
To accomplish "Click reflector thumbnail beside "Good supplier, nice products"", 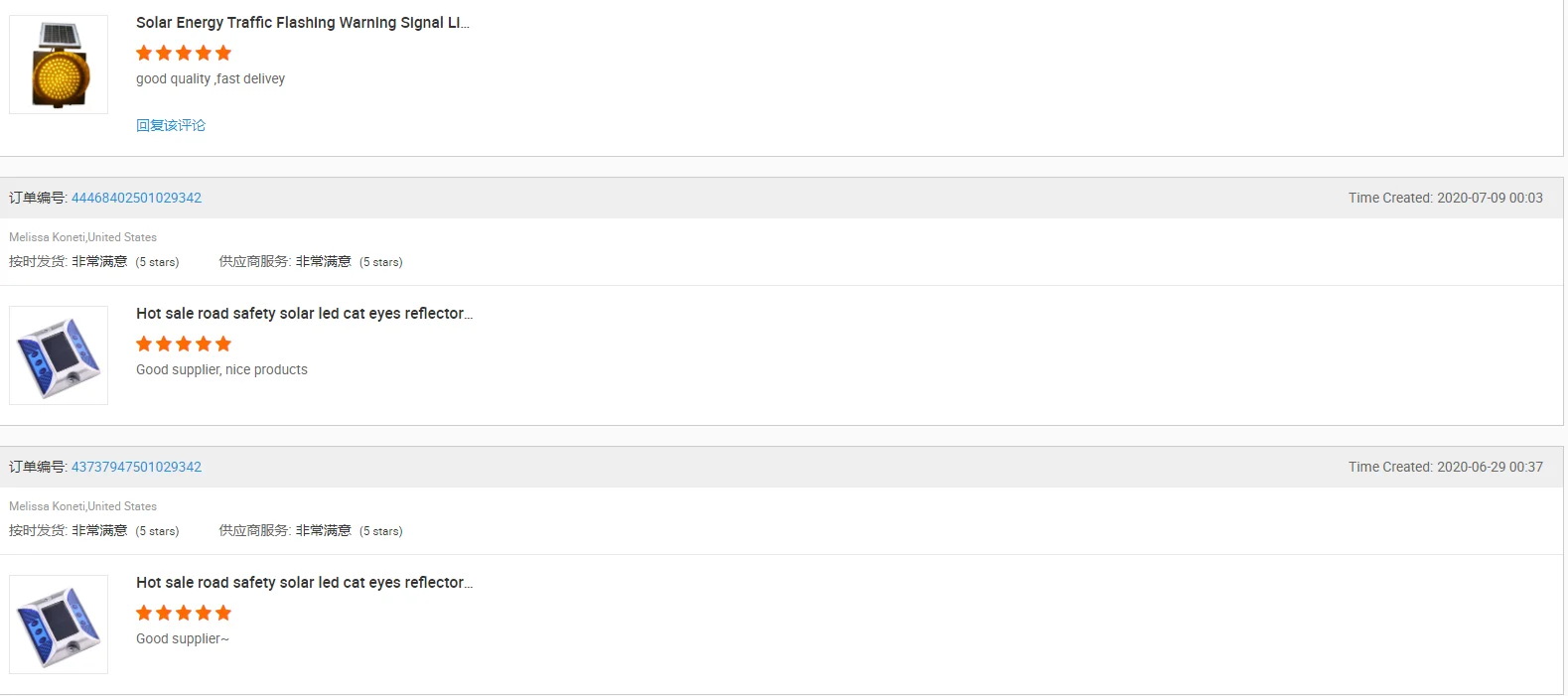I will (59, 355).
